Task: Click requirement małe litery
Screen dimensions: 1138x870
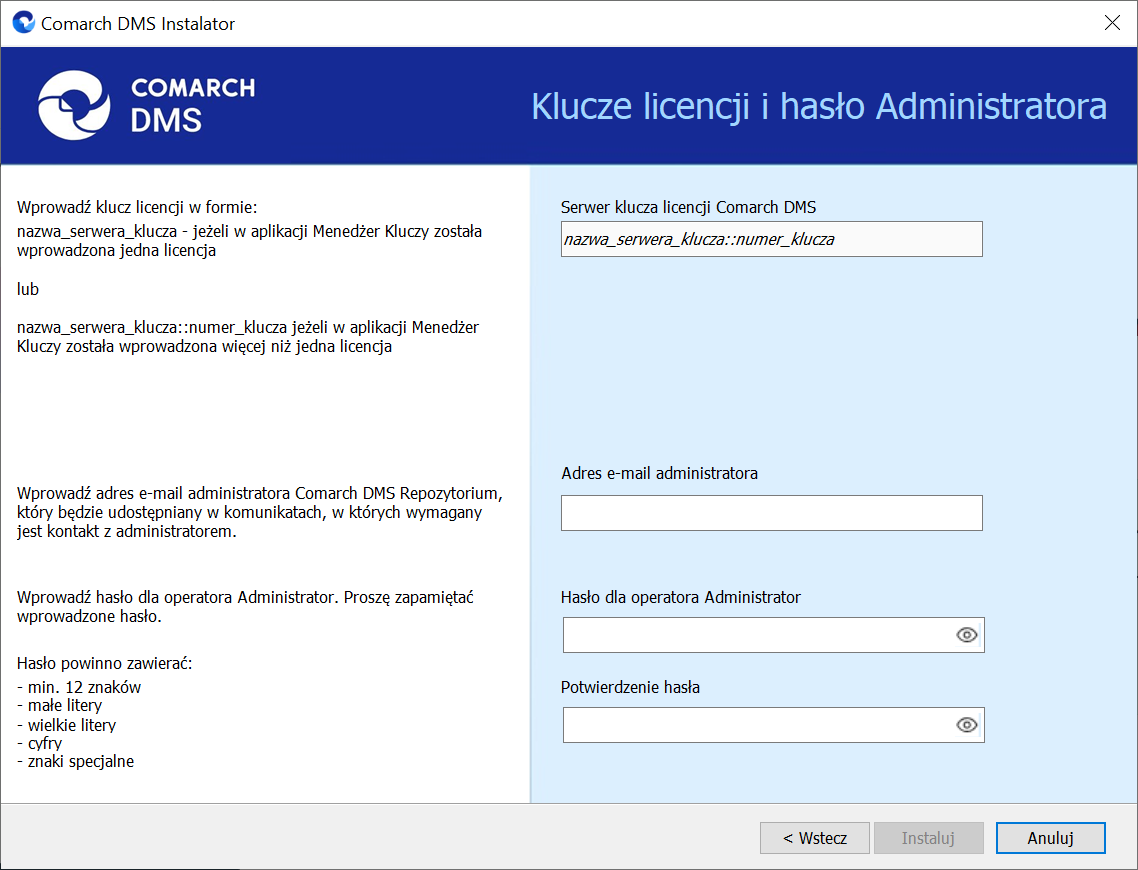Action: click(x=60, y=705)
